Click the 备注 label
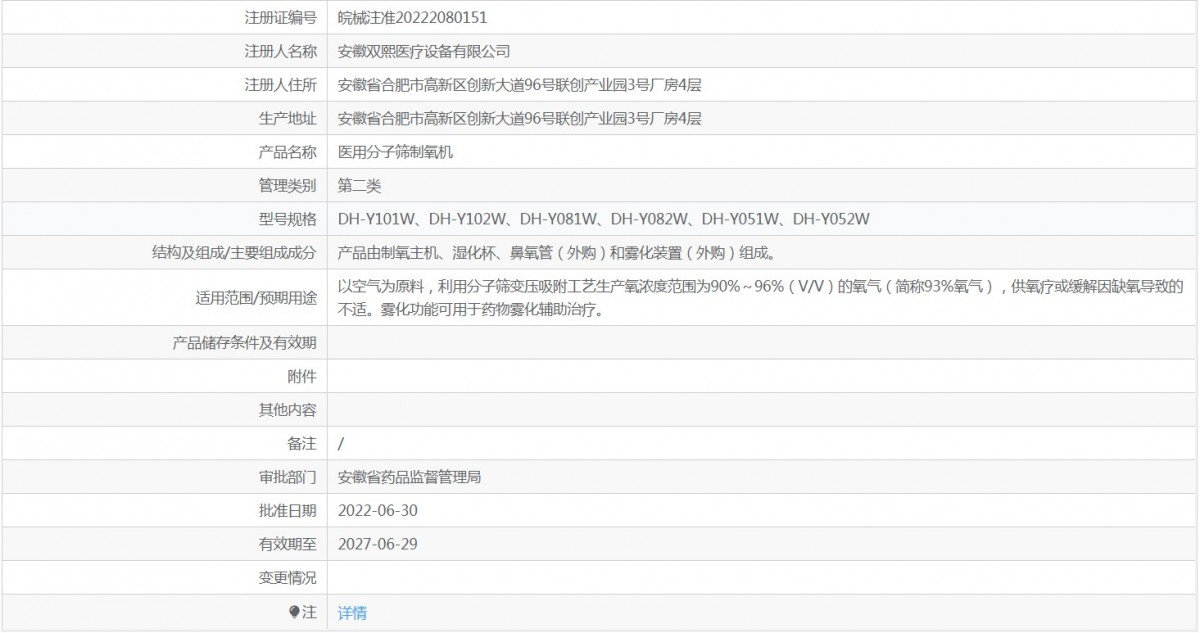Image resolution: width=1200 pixels, height=633 pixels. (302, 443)
